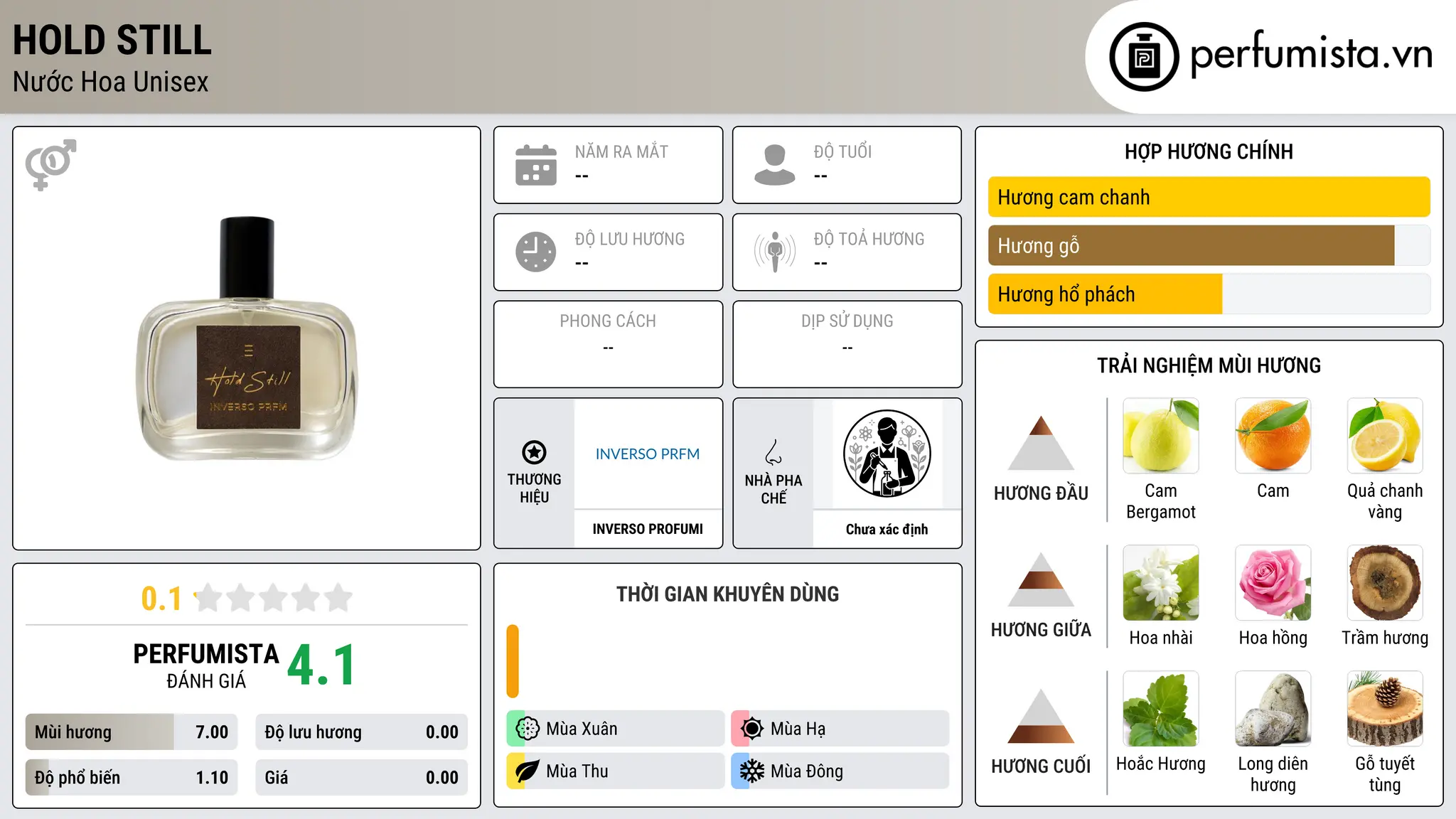
Task: Click the nose icon for Nhà pha chế
Action: click(773, 452)
